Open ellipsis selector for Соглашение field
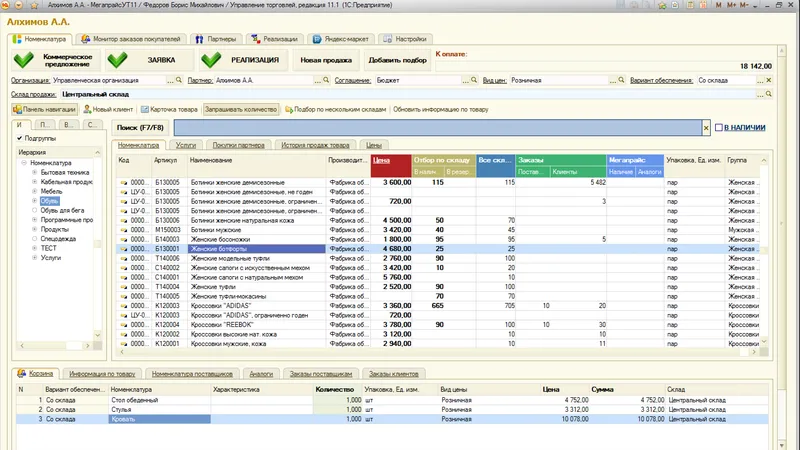 [x=465, y=81]
